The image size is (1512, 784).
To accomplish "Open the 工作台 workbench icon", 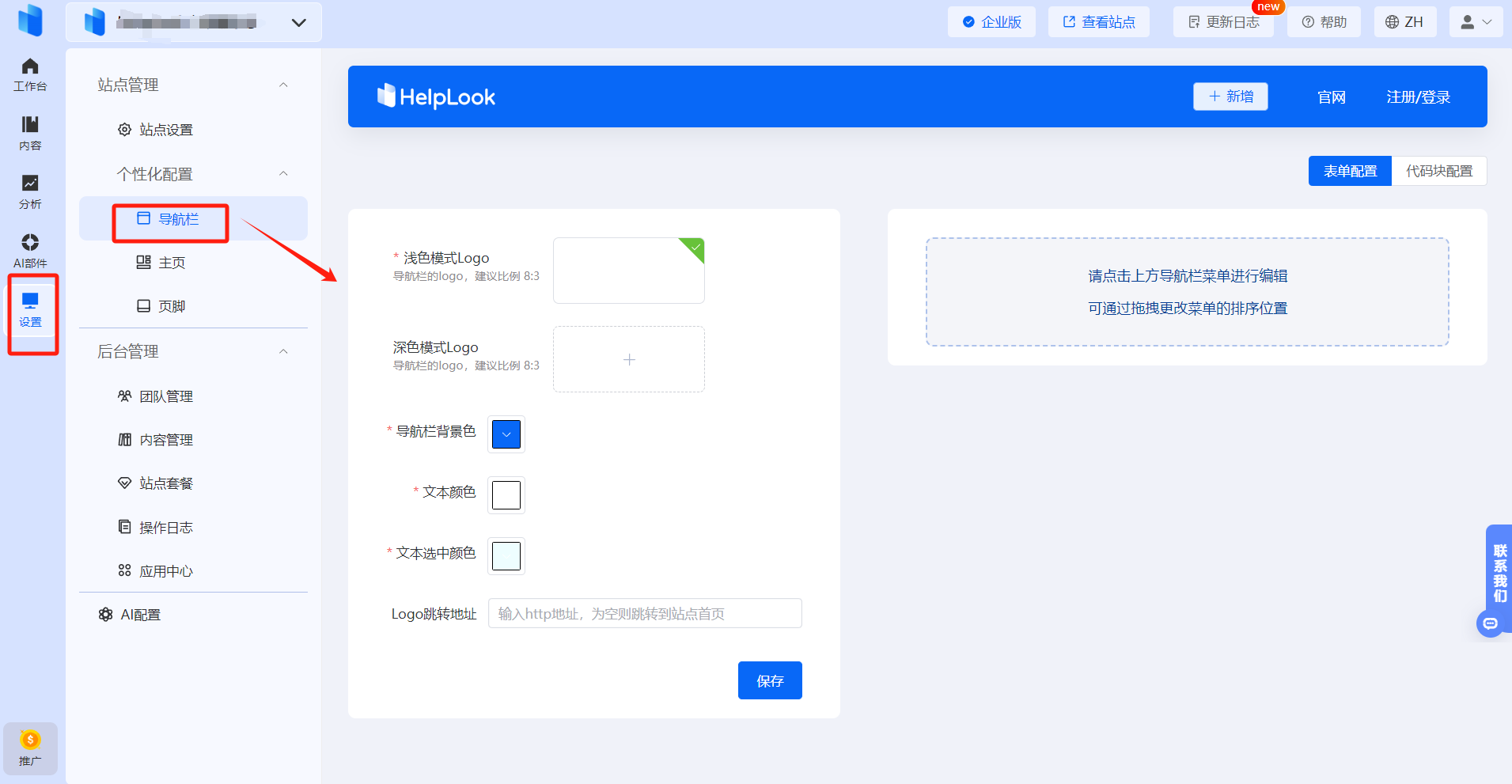I will (30, 75).
